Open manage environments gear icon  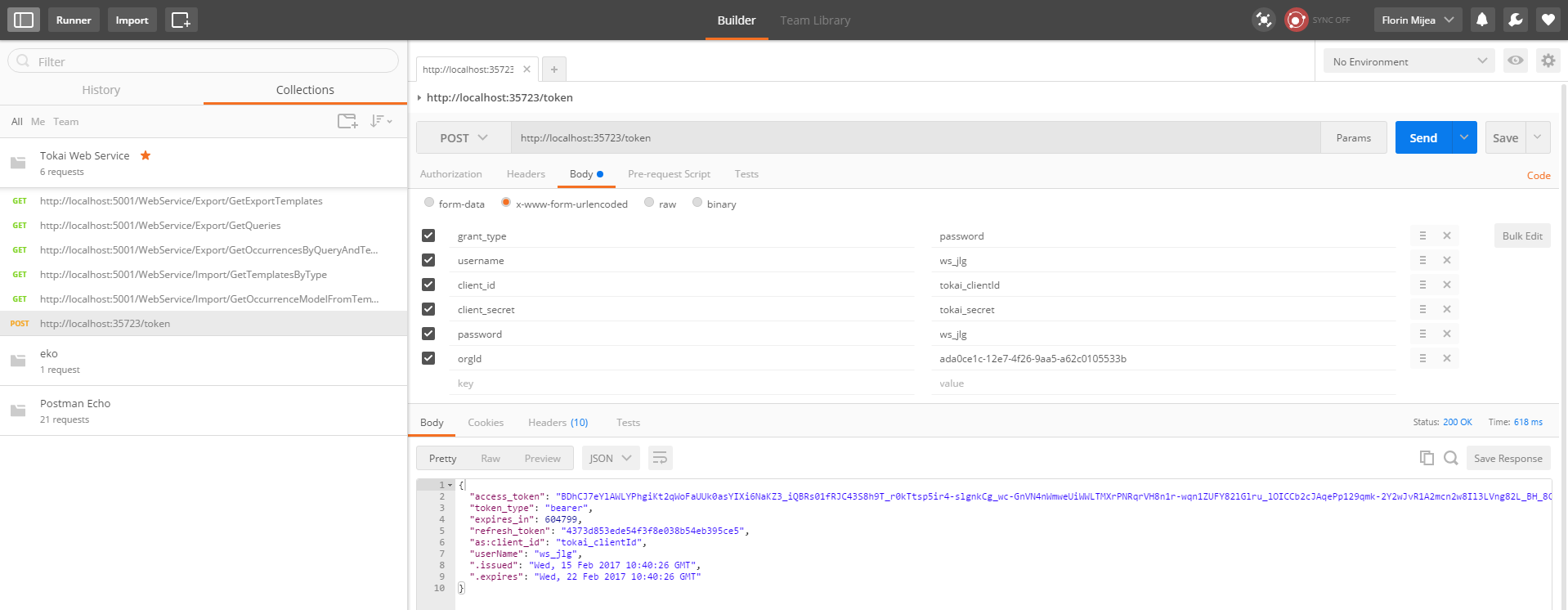1548,61
